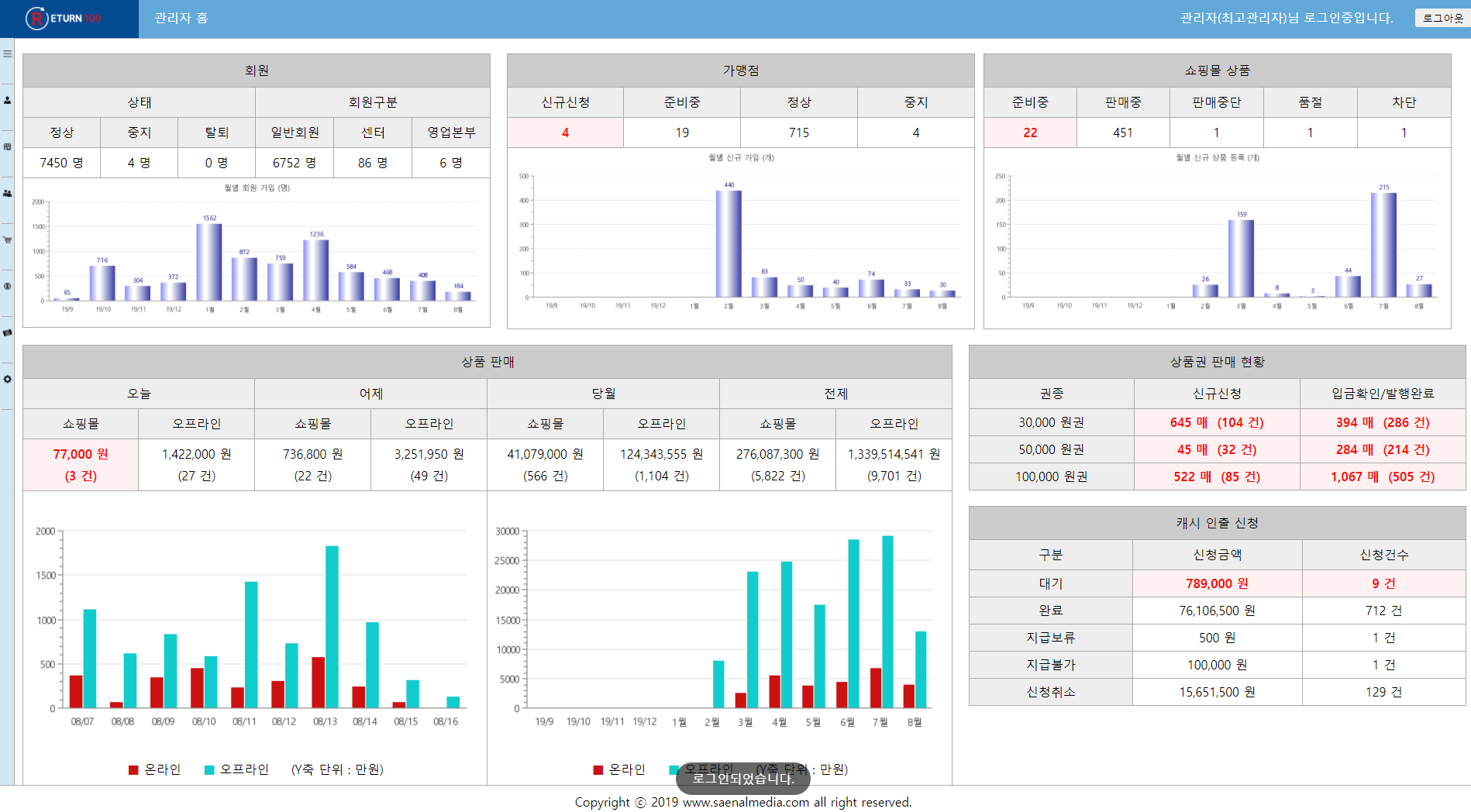
Task: Click the 준비중 count 22 under 쇼핑몰 상품
Action: tap(1029, 132)
